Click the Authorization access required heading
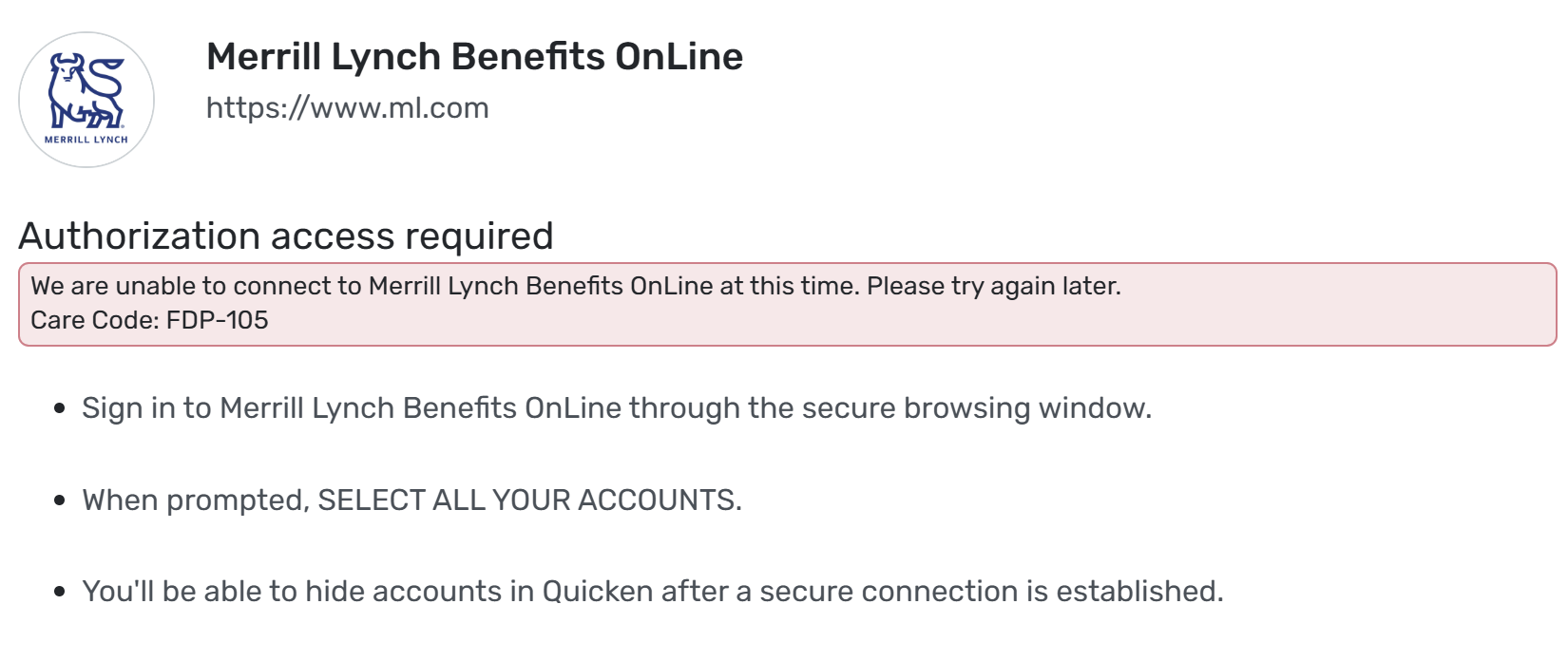1568x661 pixels. pyautogui.click(x=286, y=236)
